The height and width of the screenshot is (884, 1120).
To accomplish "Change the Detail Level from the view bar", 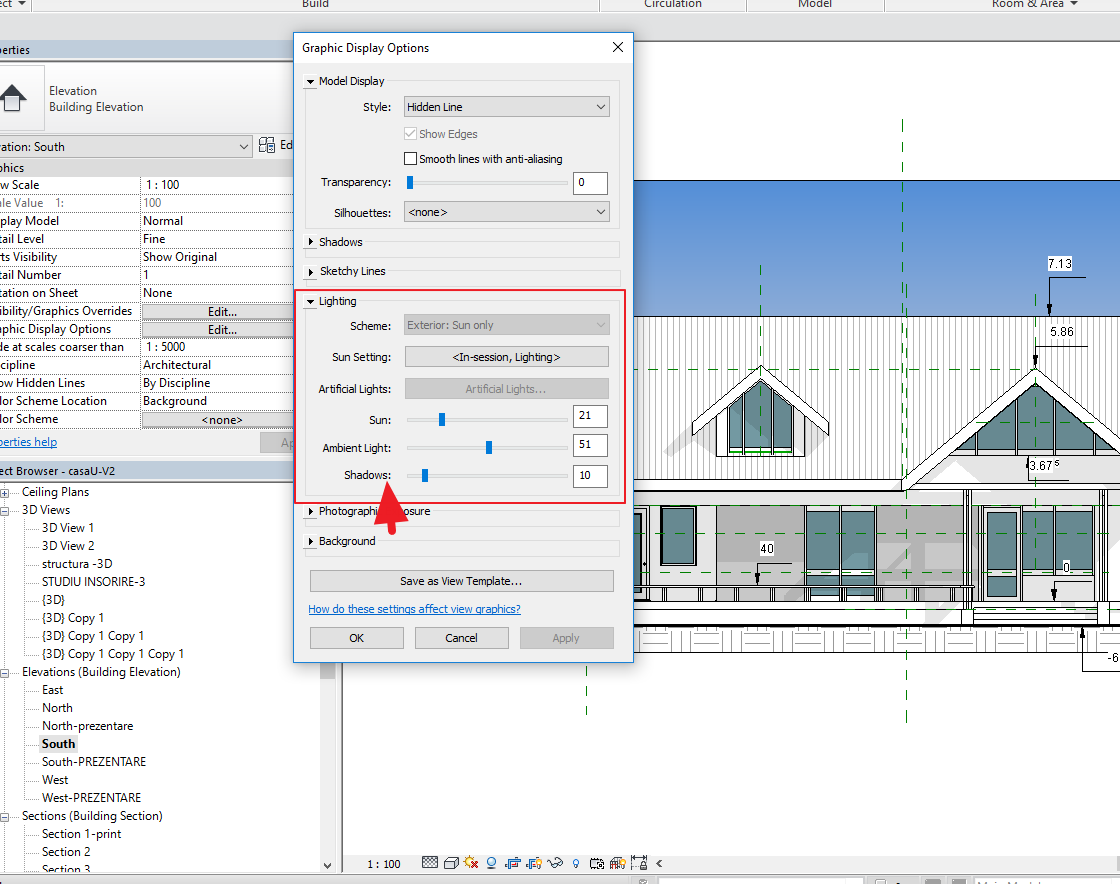I will 430,862.
